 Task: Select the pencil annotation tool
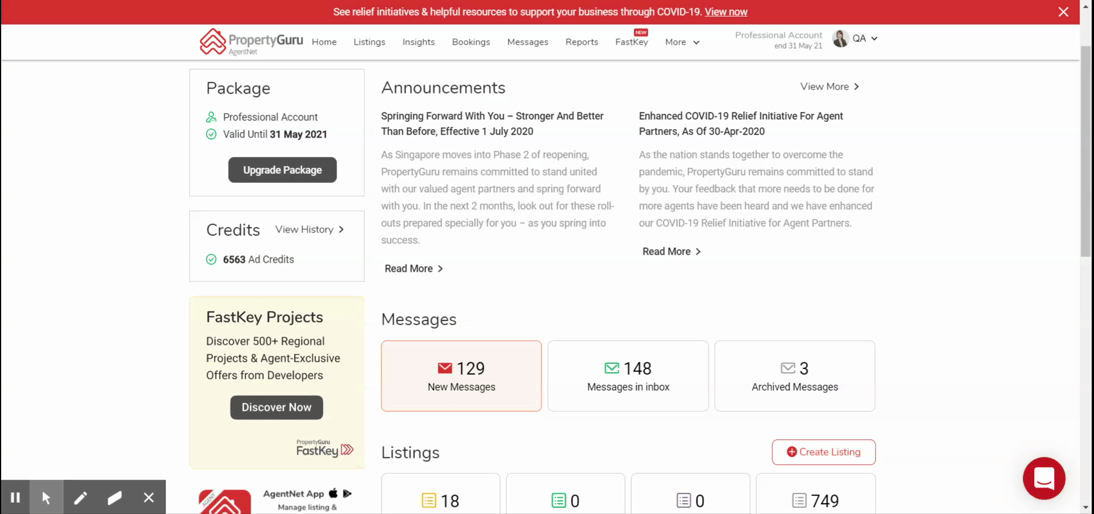(80, 497)
